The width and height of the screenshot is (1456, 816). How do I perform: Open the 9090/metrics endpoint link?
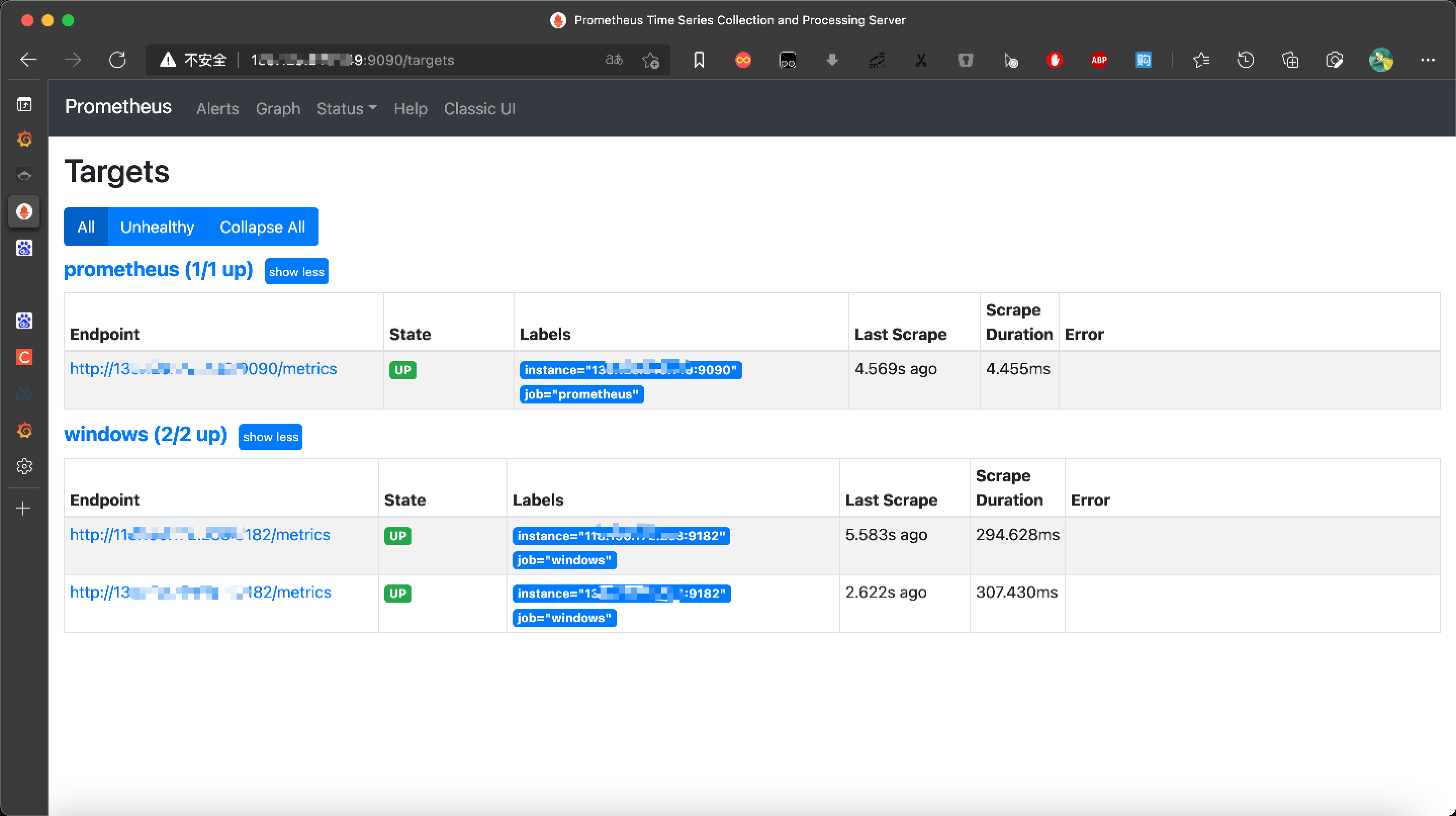[x=203, y=369]
